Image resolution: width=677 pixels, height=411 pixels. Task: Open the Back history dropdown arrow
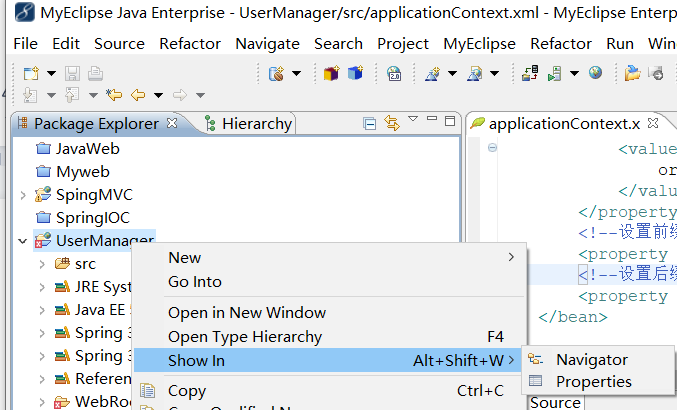click(158, 95)
